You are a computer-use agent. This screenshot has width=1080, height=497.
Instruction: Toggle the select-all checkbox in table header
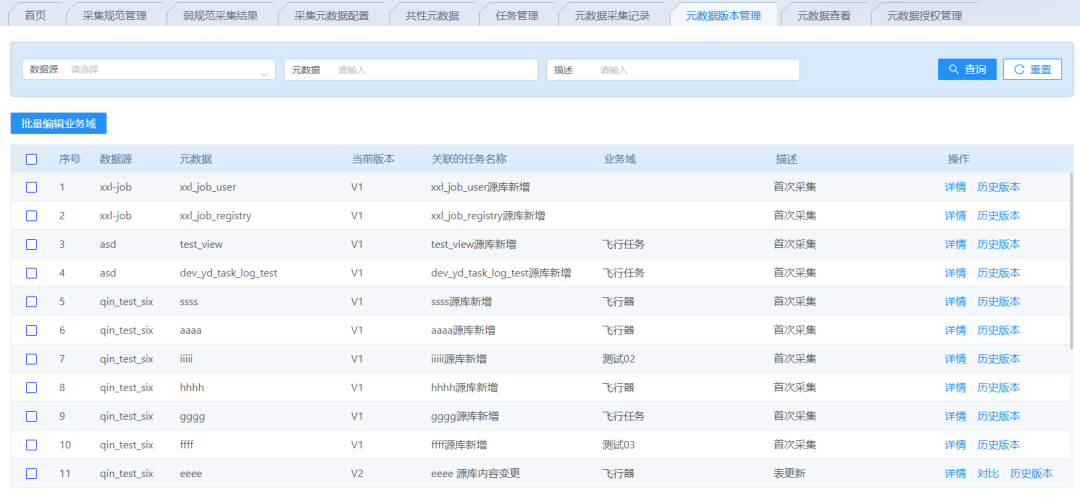[x=32, y=159]
